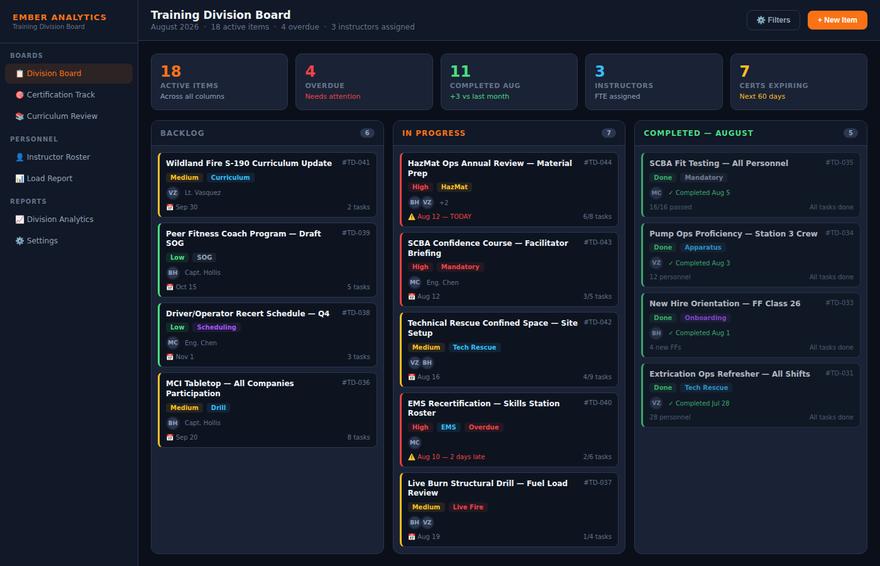The width and height of the screenshot is (880, 566).
Task: Click the Division Analytics graph icon
Action: 20,219
